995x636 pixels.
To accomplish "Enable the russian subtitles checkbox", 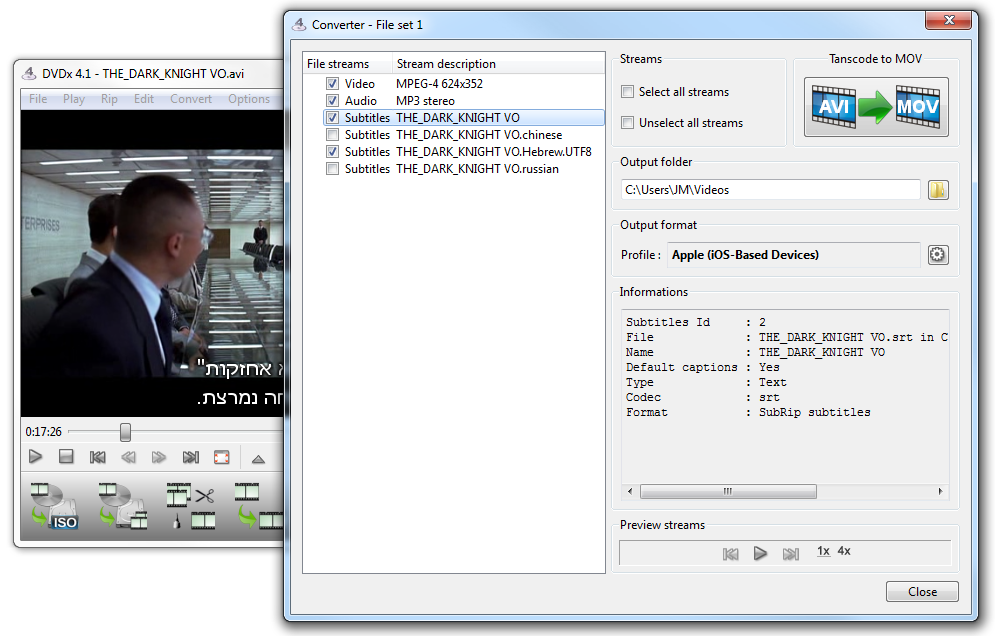I will click(332, 169).
